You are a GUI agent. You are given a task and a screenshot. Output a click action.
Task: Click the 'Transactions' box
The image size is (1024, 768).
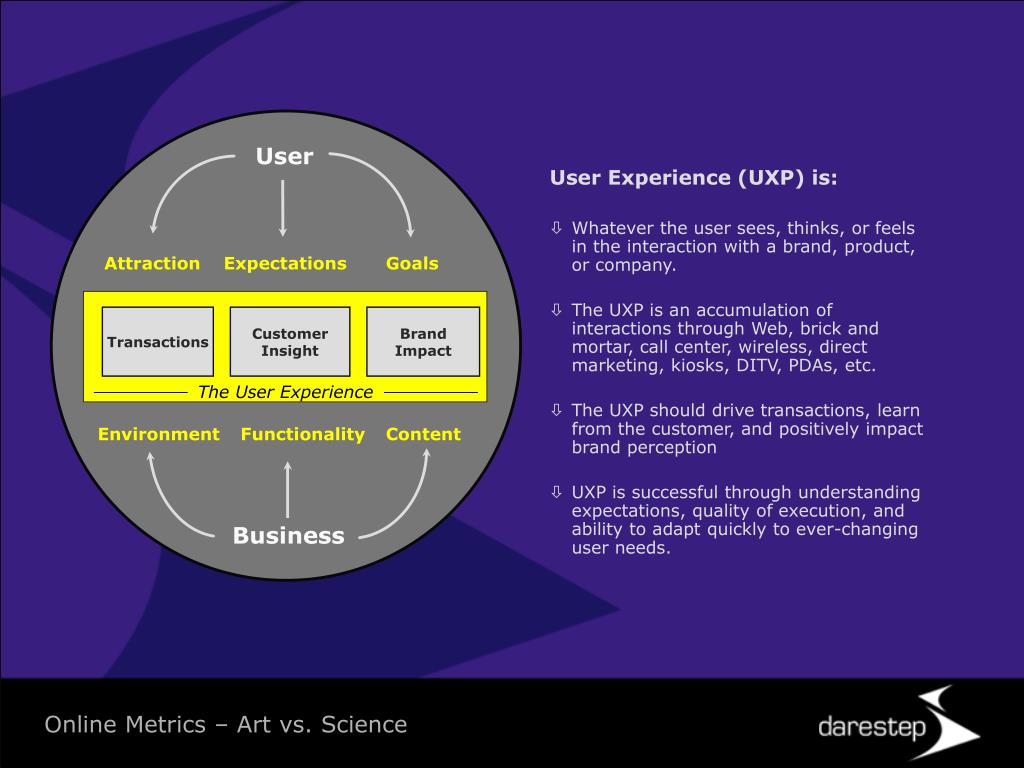(x=158, y=342)
